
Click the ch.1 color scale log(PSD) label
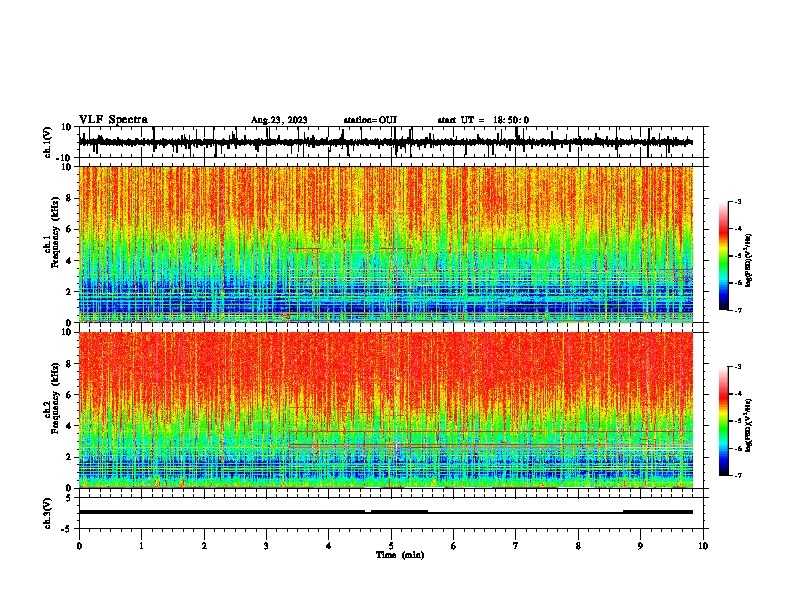click(x=749, y=261)
